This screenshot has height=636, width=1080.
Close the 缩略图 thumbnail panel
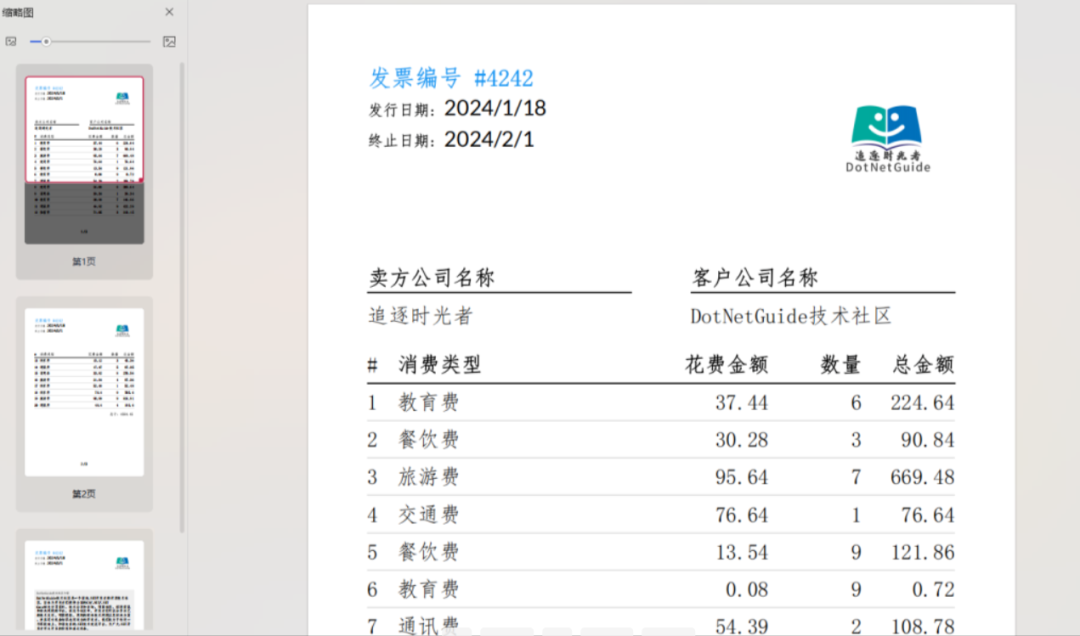point(169,12)
